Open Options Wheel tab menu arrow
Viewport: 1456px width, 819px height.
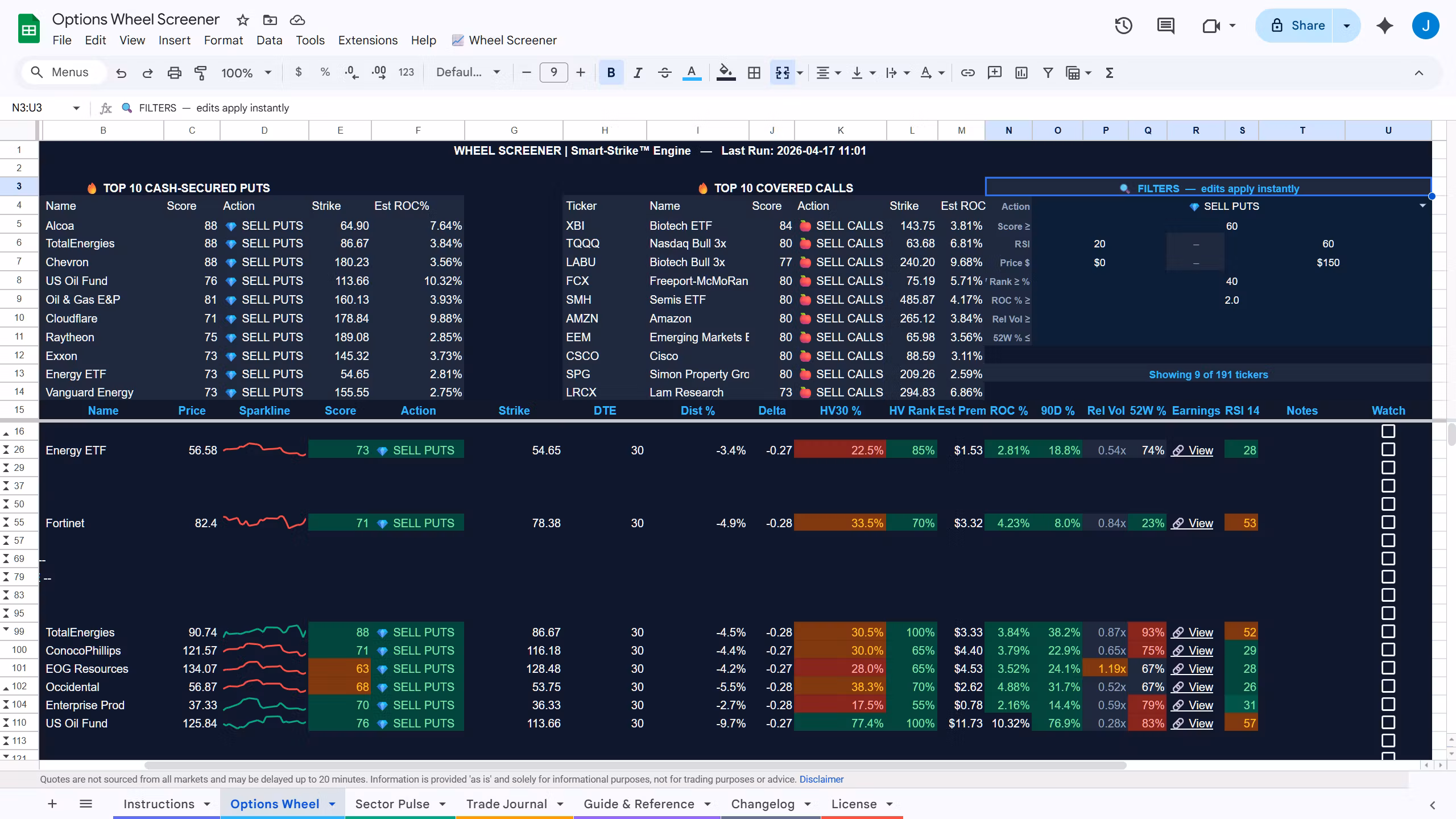click(x=332, y=804)
